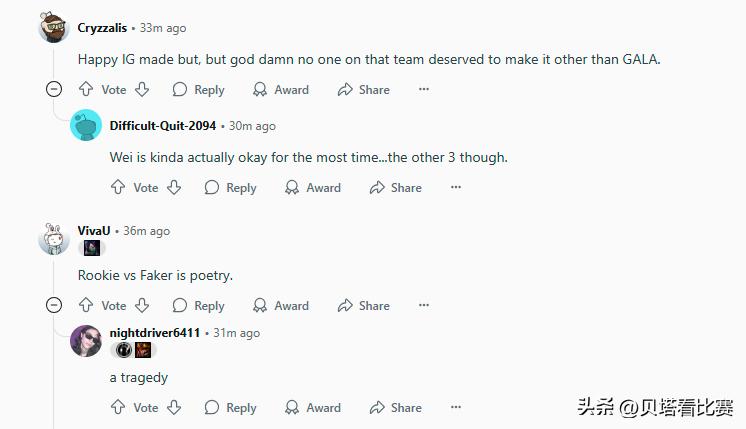Downvote nightdriver6411's reply
Viewport: 746px width, 429px height.
coord(174,407)
